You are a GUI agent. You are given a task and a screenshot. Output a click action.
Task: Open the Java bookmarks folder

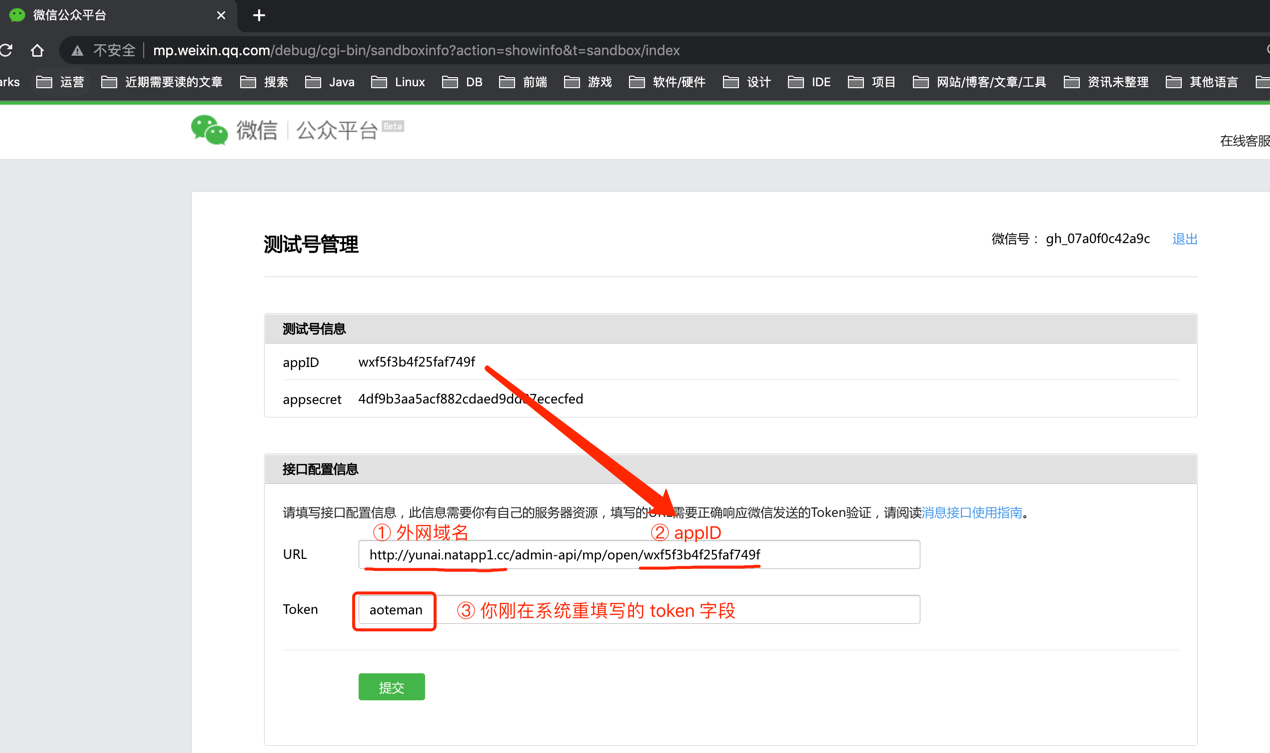point(330,82)
